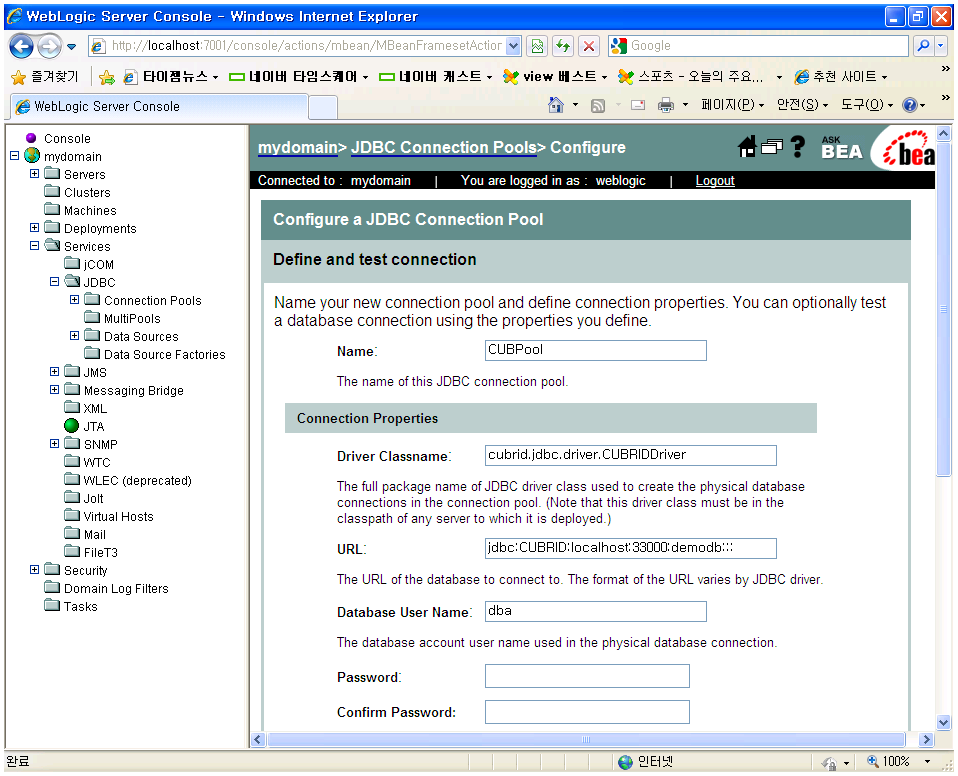Open the address bar dropdown arrow
Viewport: 958px width, 776px height.
coord(514,46)
